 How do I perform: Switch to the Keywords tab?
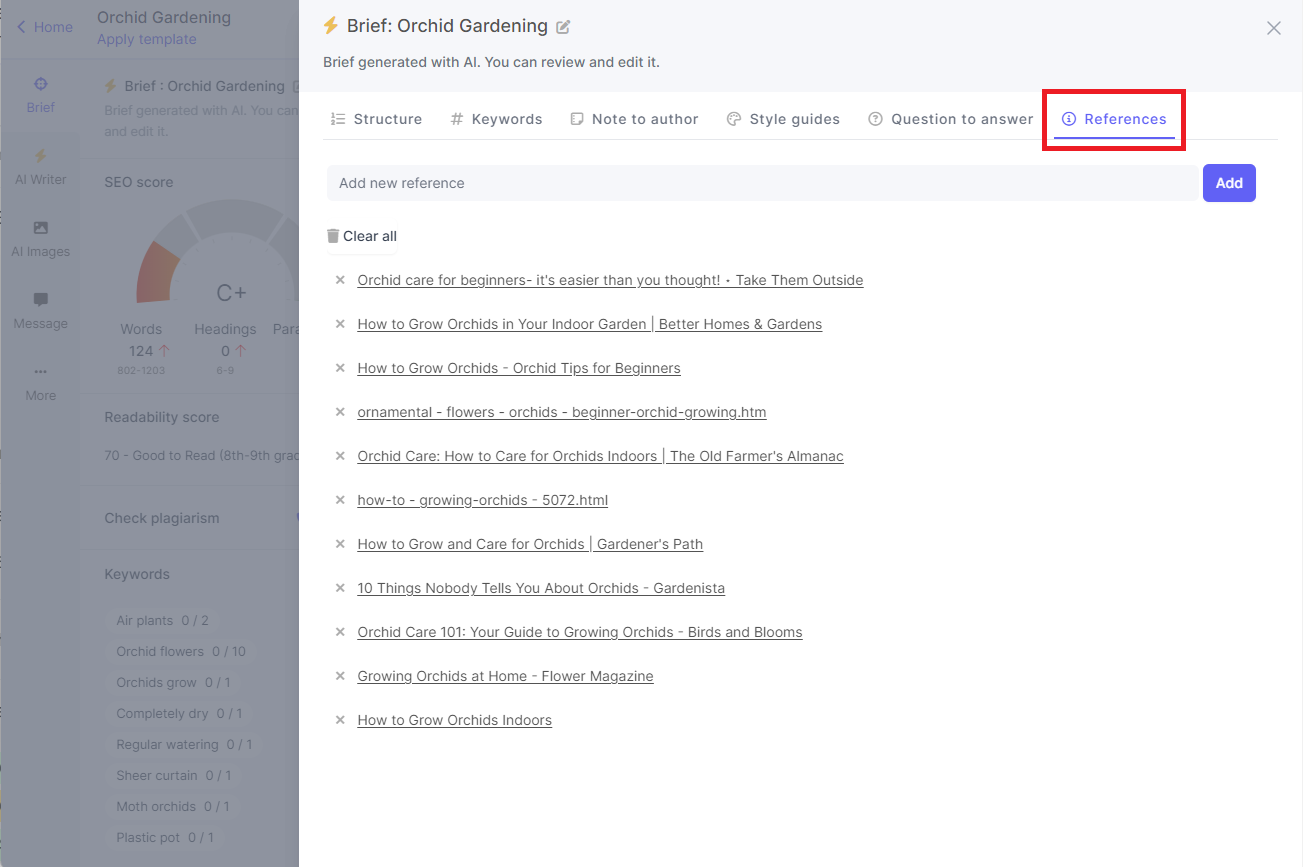click(496, 119)
